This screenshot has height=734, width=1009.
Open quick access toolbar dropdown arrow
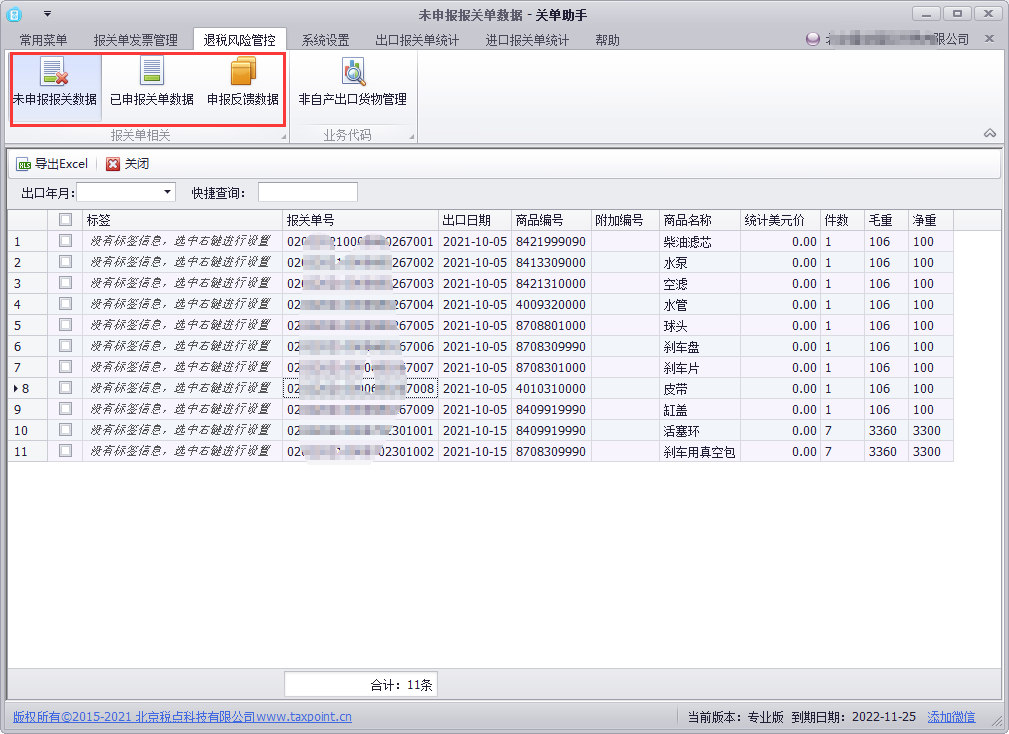[x=47, y=14]
